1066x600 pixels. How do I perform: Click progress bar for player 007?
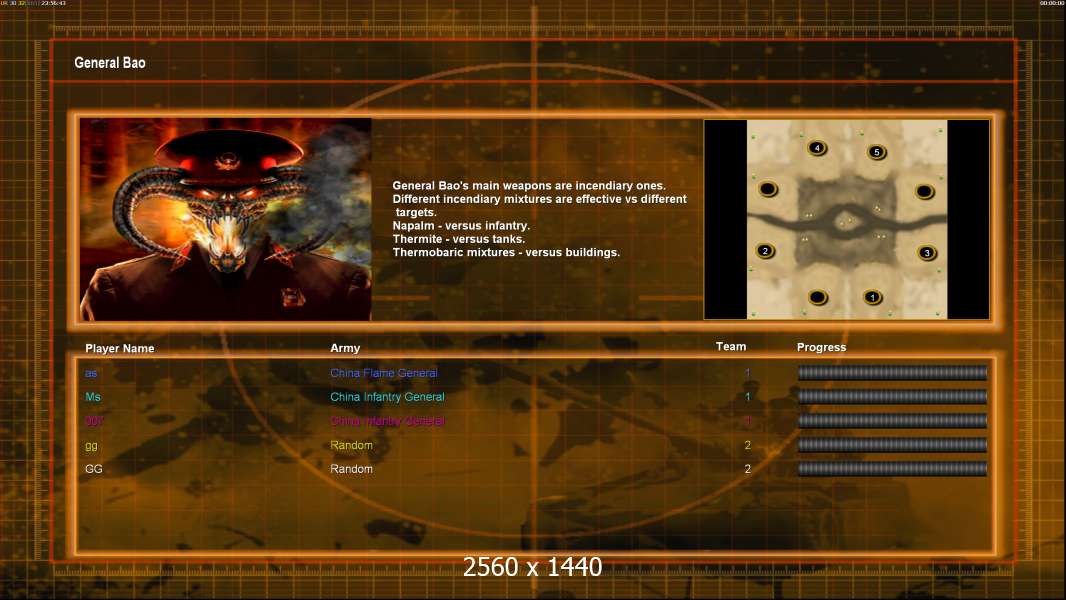click(892, 421)
